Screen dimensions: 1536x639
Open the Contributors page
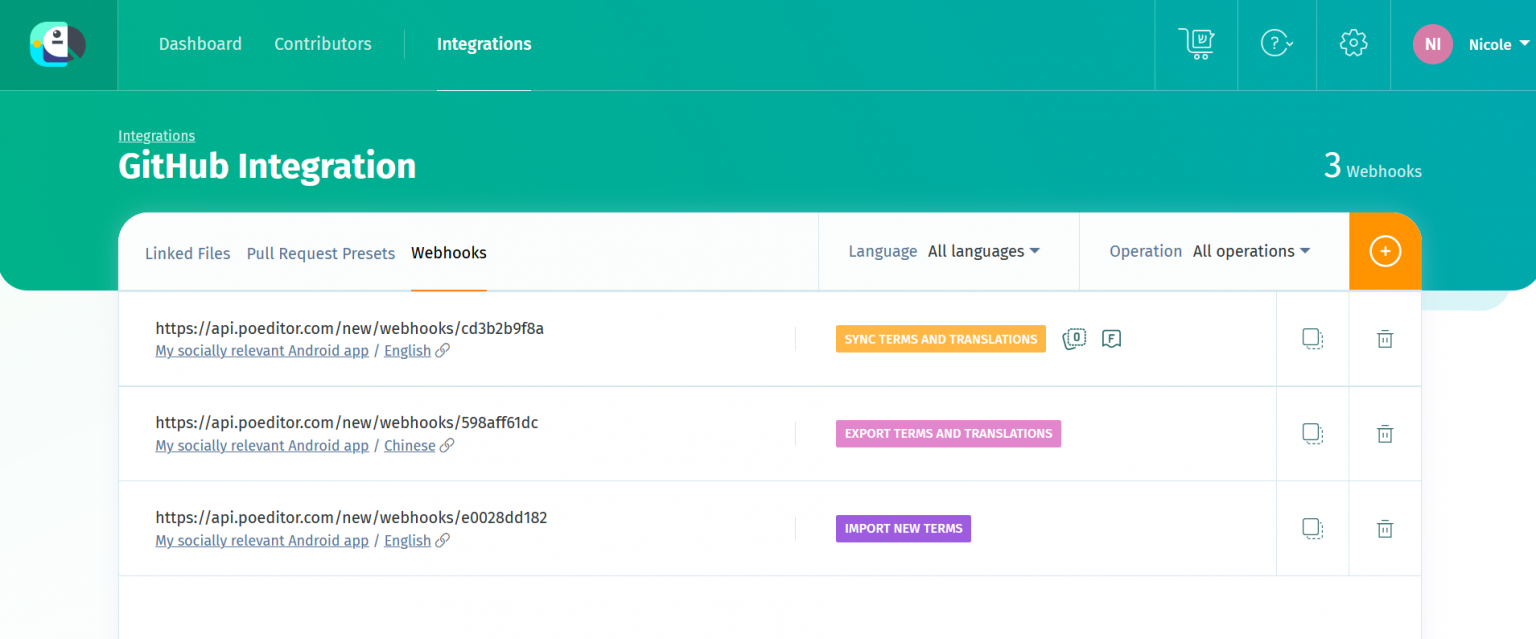pyautogui.click(x=322, y=44)
